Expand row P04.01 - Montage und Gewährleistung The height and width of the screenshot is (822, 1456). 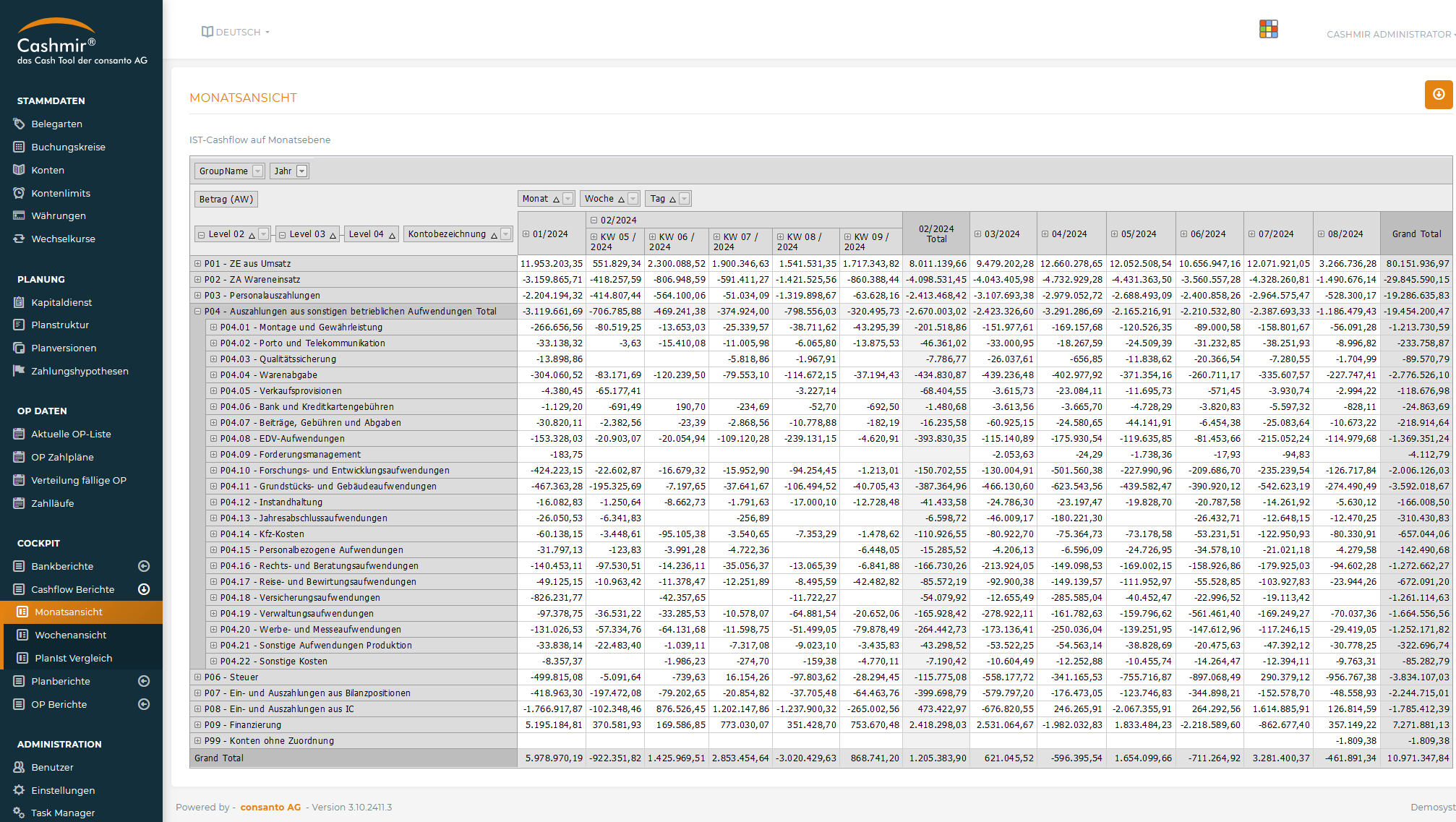[x=213, y=327]
